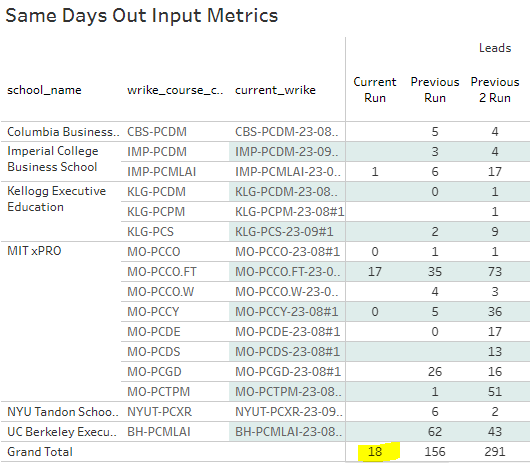Image resolution: width=530 pixels, height=463 pixels.
Task: Select the KLG-PCPM course code
Action: tap(156, 212)
